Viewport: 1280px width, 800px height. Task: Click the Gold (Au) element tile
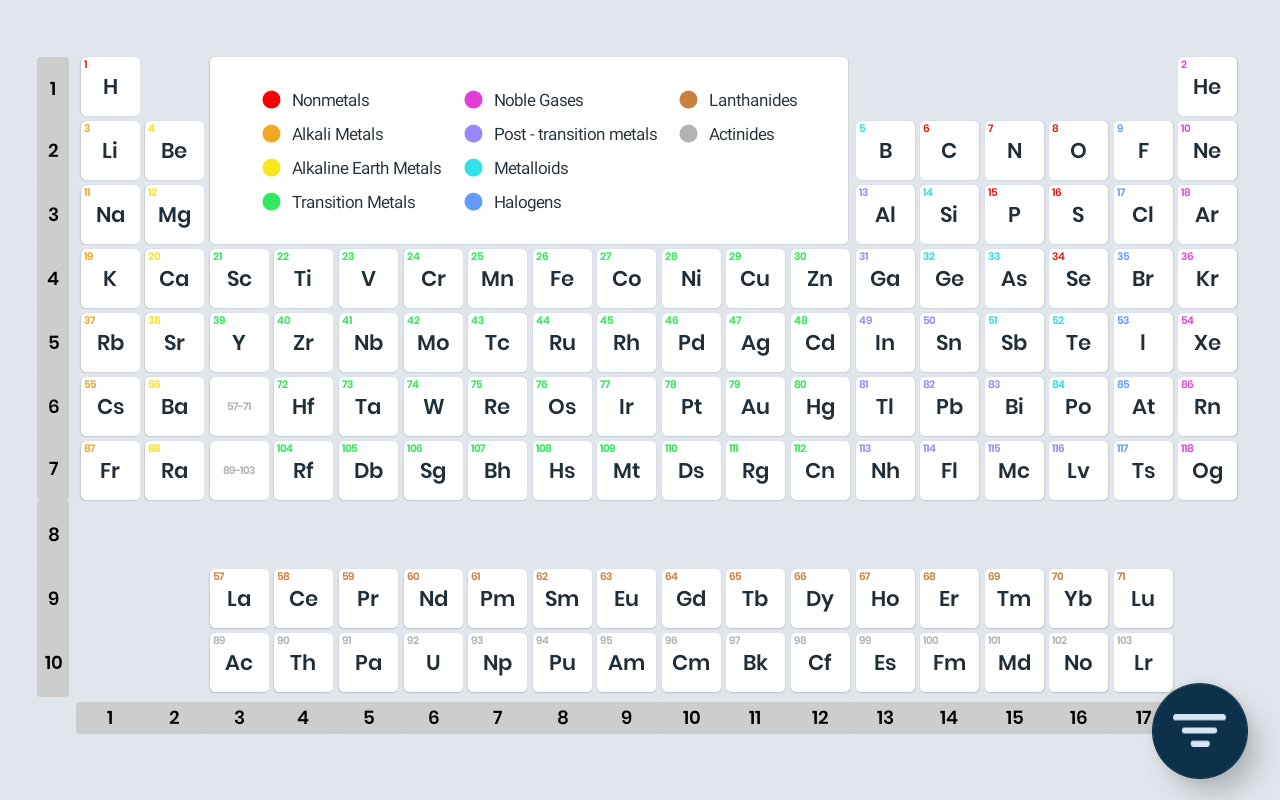point(755,407)
